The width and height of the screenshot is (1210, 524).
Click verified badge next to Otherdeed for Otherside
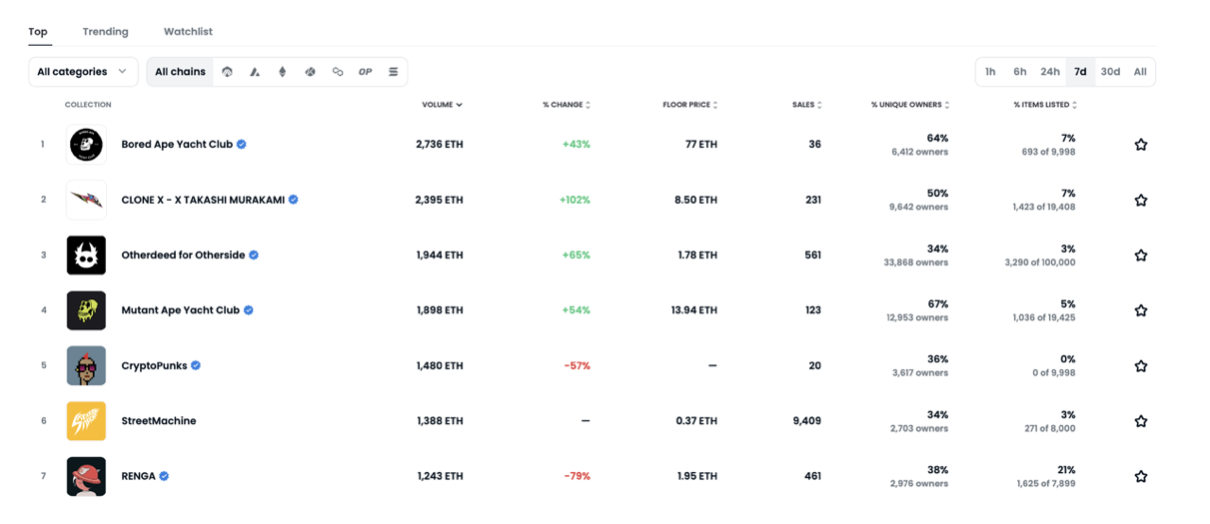[254, 255]
